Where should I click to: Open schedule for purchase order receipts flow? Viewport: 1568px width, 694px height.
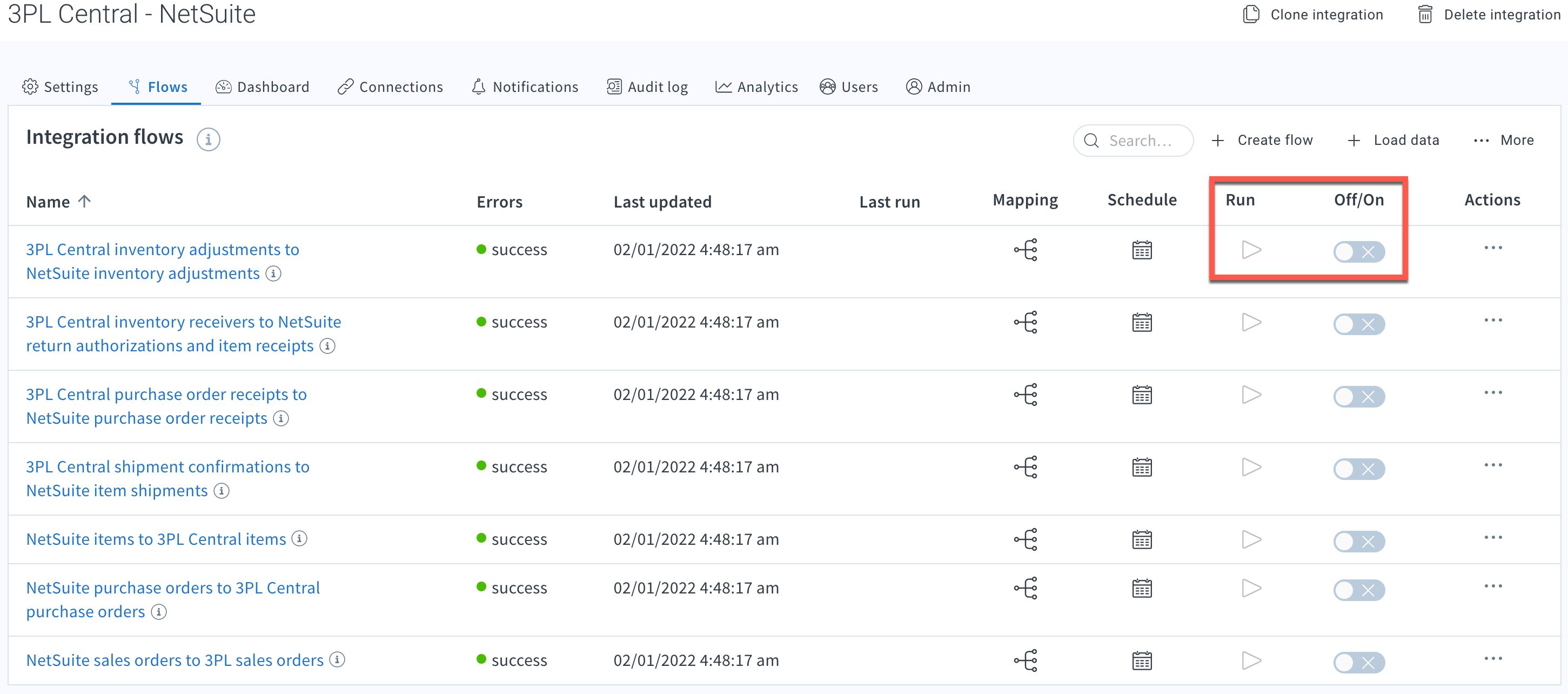1142,395
